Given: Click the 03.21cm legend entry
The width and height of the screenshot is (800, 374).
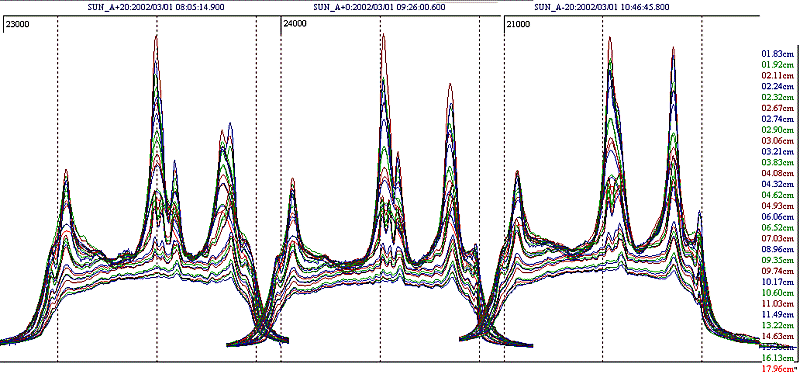Looking at the screenshot, I should point(778,152).
